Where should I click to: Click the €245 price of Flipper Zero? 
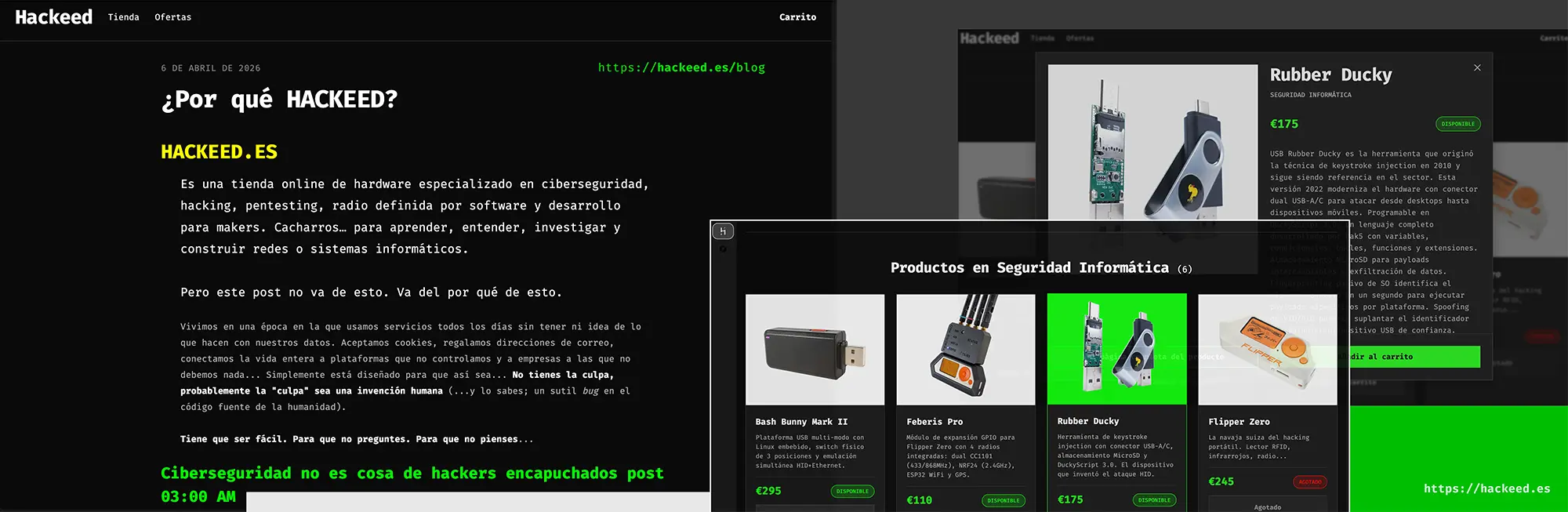coord(1221,481)
